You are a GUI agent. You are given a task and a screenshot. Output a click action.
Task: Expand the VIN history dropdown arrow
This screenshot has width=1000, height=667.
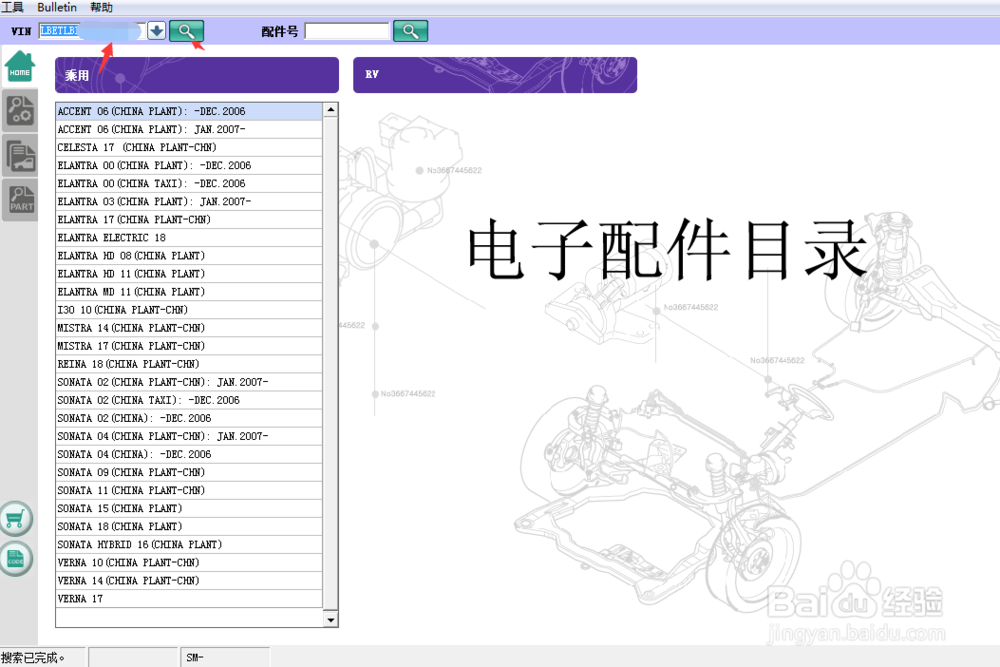(x=156, y=31)
